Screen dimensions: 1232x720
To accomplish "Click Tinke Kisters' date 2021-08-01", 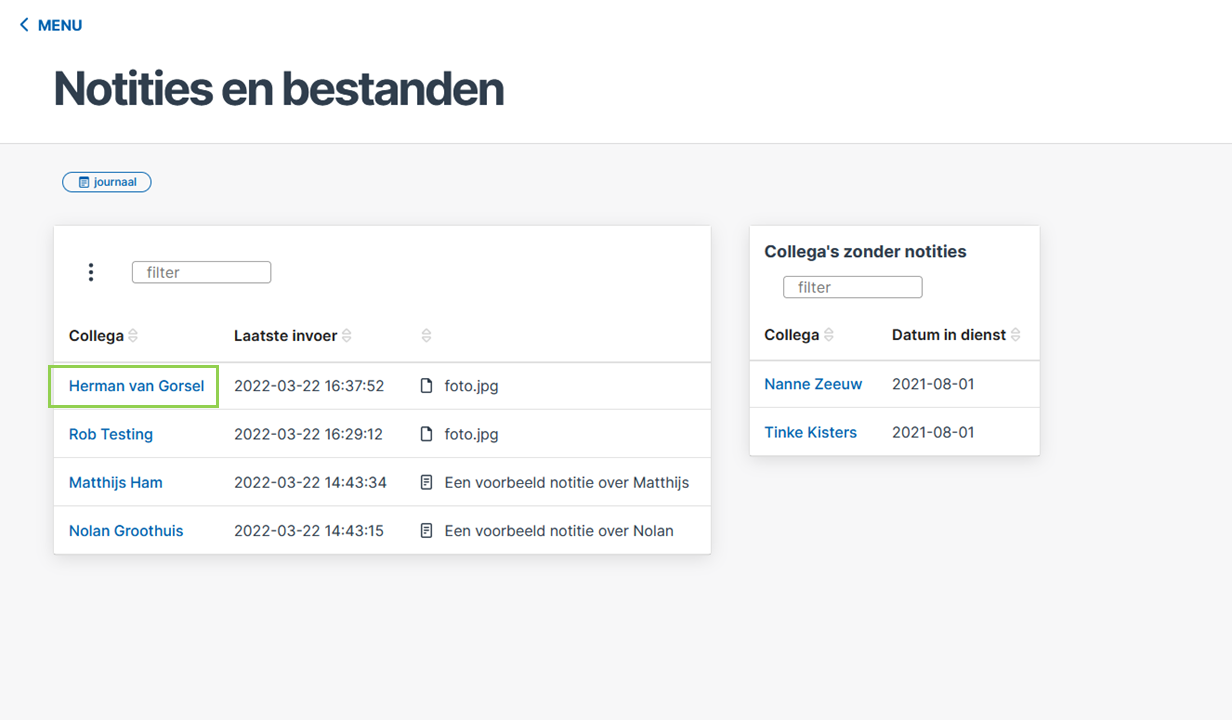I will tap(933, 432).
